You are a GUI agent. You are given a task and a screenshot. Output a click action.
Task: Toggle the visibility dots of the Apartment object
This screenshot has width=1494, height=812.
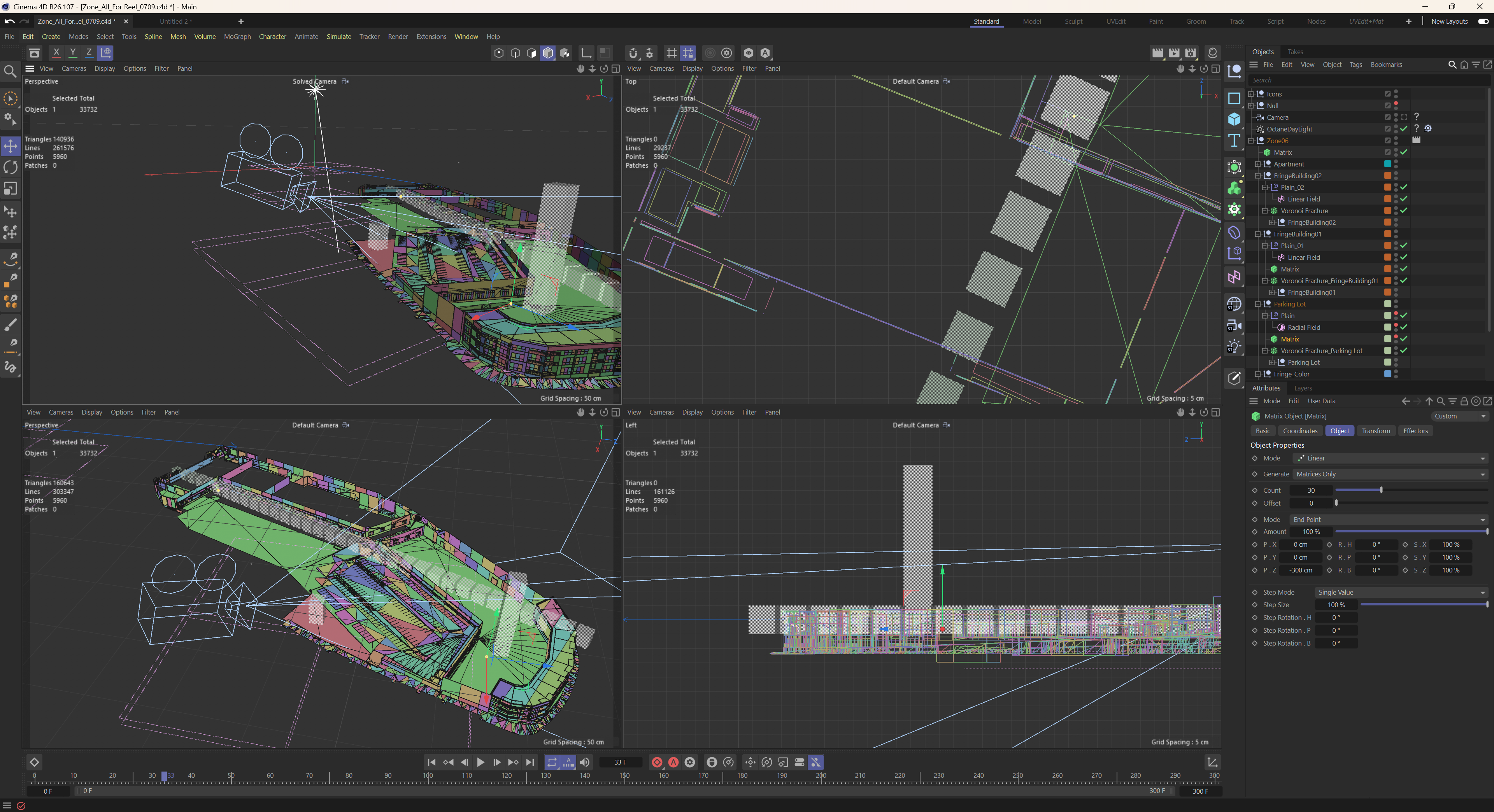click(x=1396, y=164)
